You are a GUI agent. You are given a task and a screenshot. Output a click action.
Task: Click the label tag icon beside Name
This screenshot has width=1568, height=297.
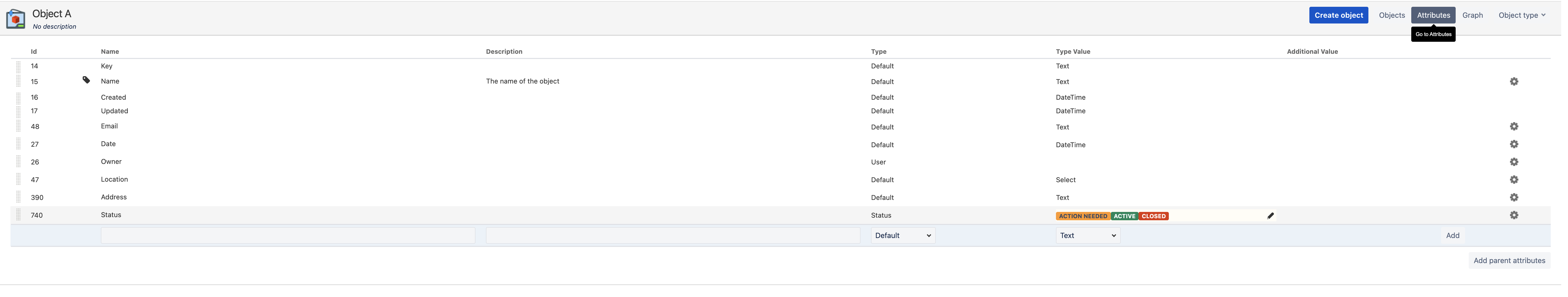tap(86, 80)
